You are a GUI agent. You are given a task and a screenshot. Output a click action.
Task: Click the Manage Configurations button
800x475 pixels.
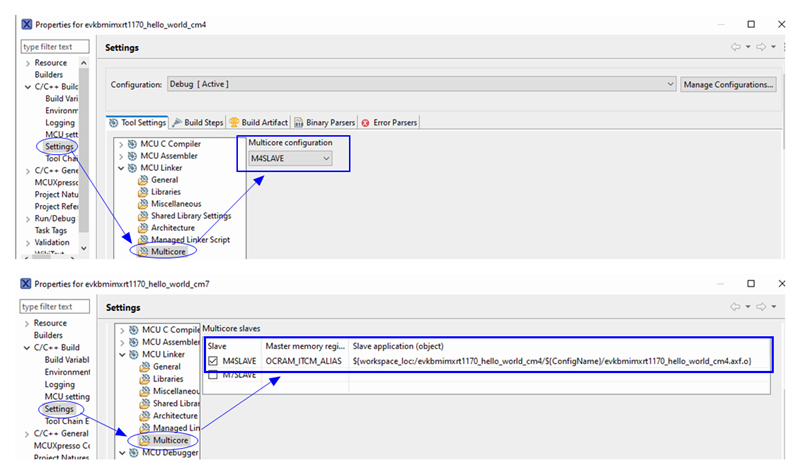[728, 84]
